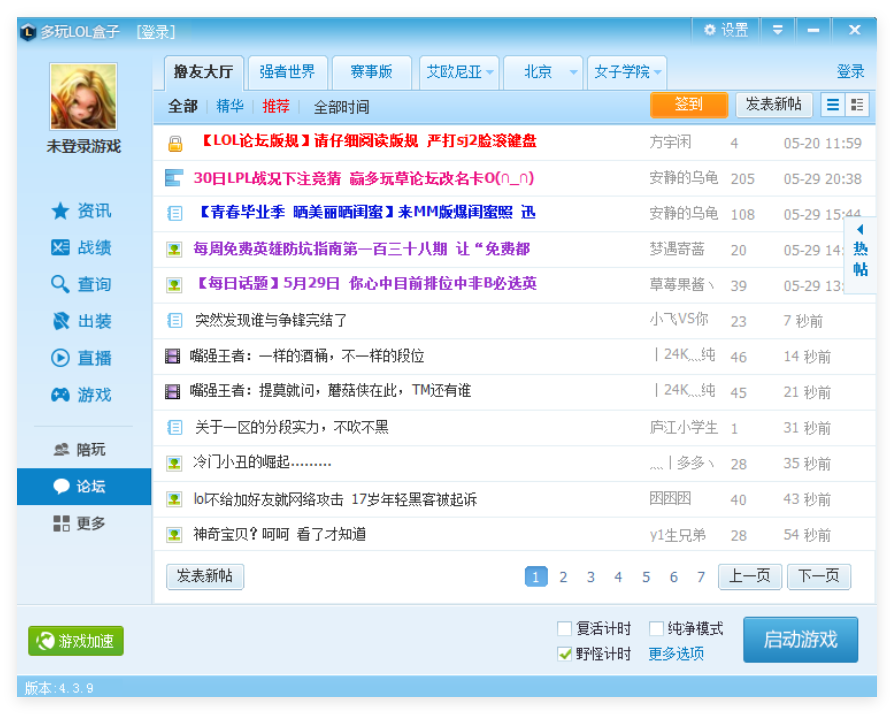This screenshot has width=894, height=714.
Task: Select the 精华 filter
Action: 230,106
